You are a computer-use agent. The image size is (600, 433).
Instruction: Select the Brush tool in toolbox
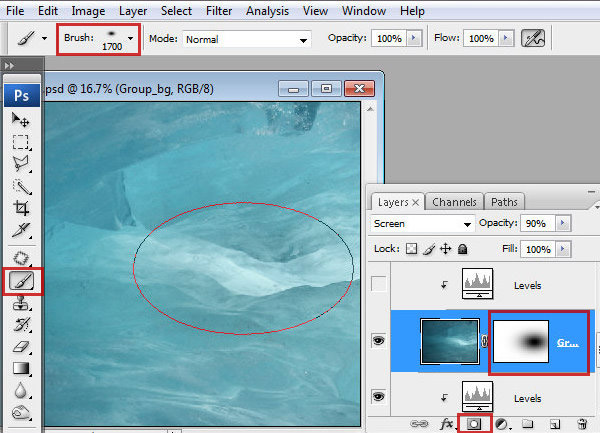tap(21, 281)
